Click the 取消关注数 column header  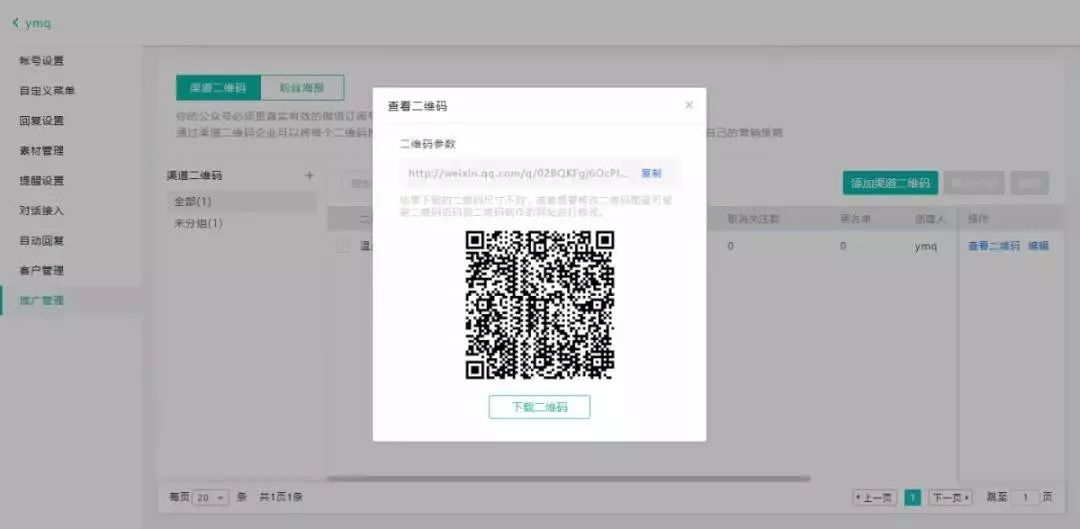pos(753,218)
